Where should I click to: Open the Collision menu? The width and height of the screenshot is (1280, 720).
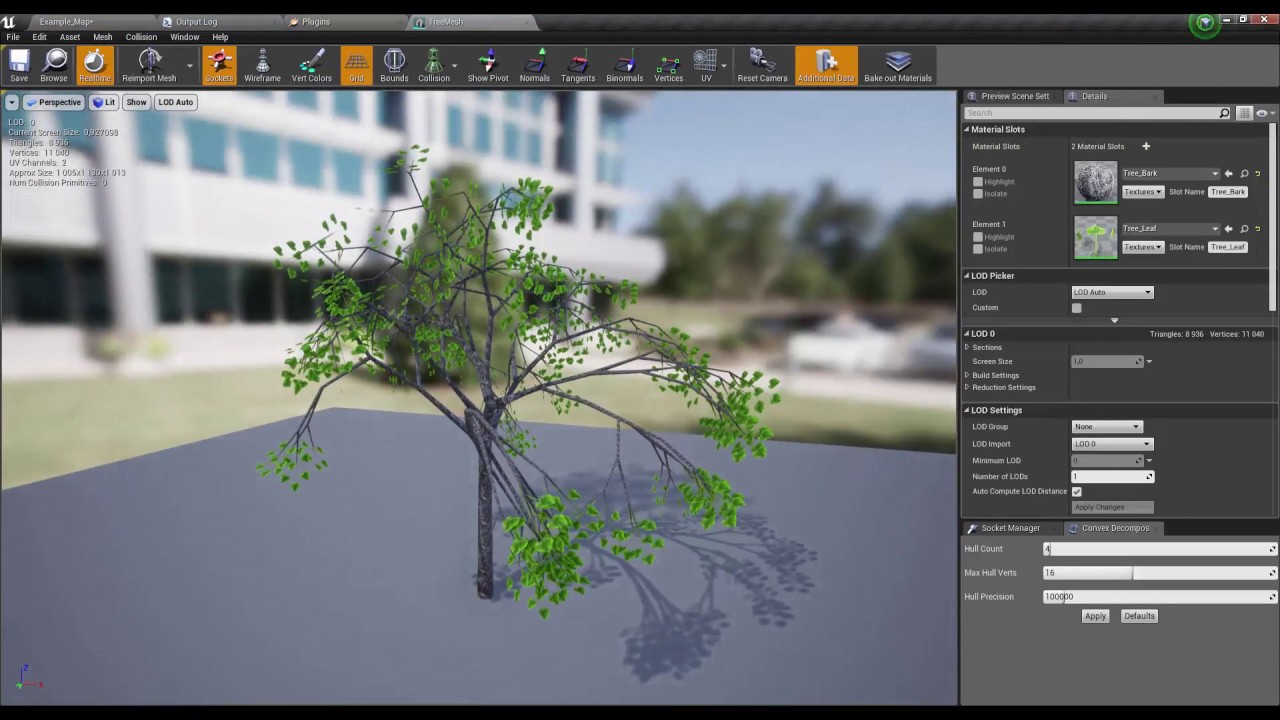coord(141,37)
